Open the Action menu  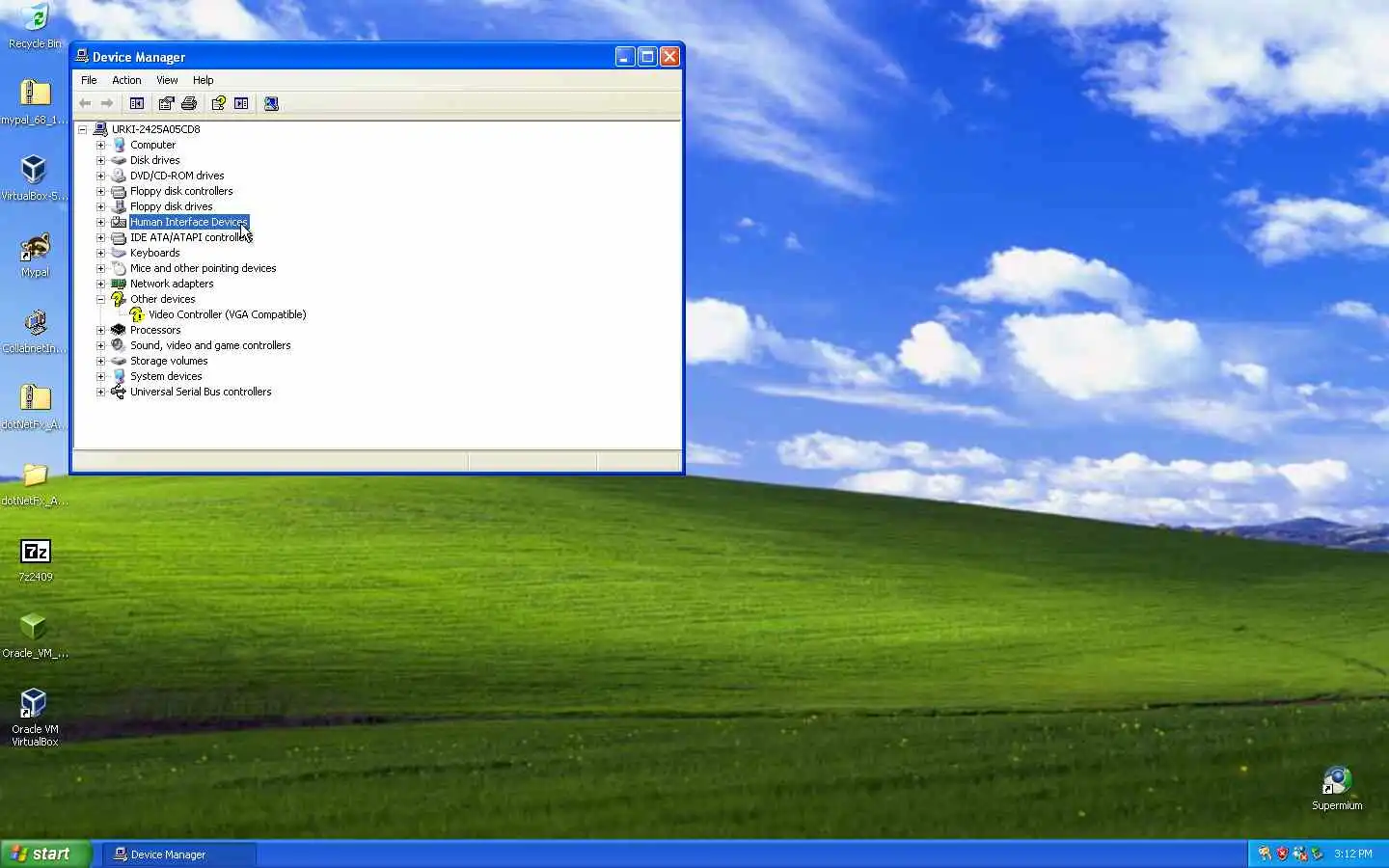pyautogui.click(x=126, y=80)
